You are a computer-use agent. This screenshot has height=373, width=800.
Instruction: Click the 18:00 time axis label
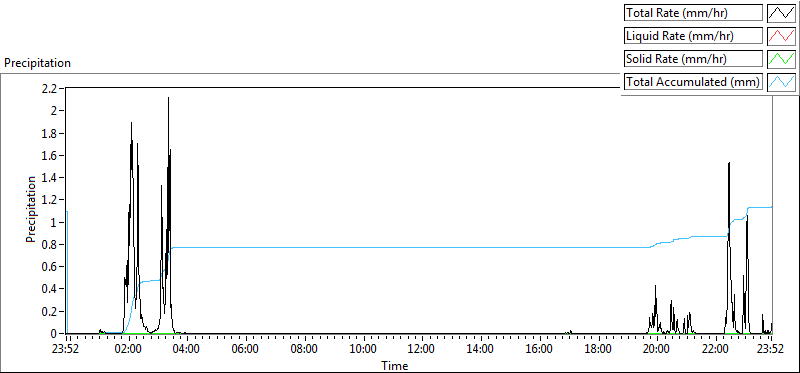pyautogui.click(x=598, y=350)
